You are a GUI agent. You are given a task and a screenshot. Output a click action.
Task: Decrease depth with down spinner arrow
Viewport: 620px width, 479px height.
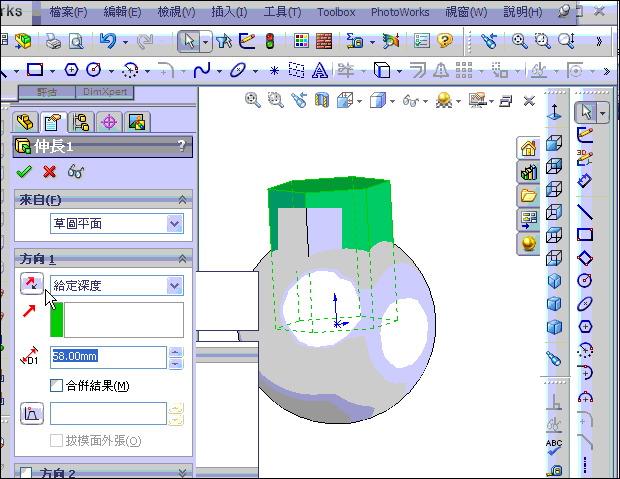[x=176, y=364]
